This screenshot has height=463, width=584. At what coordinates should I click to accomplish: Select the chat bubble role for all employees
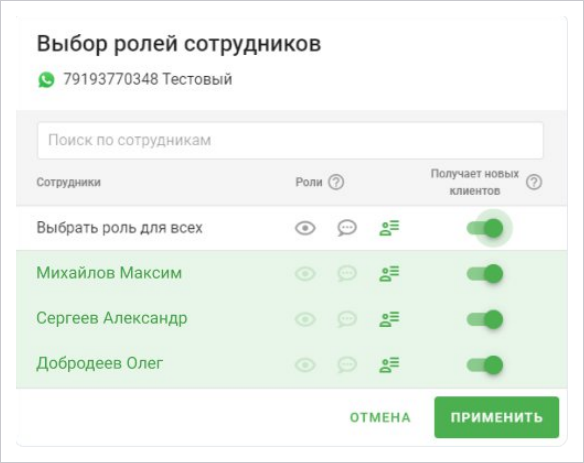347,228
